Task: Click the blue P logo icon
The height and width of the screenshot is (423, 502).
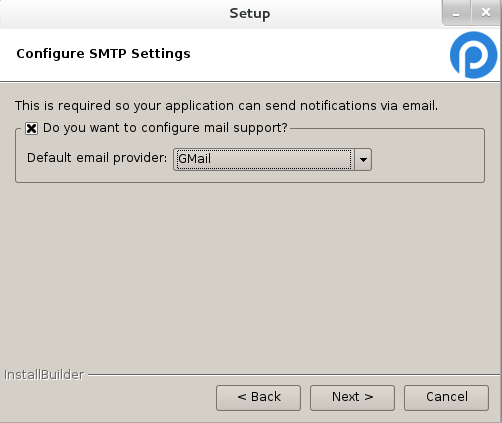Action: click(473, 55)
